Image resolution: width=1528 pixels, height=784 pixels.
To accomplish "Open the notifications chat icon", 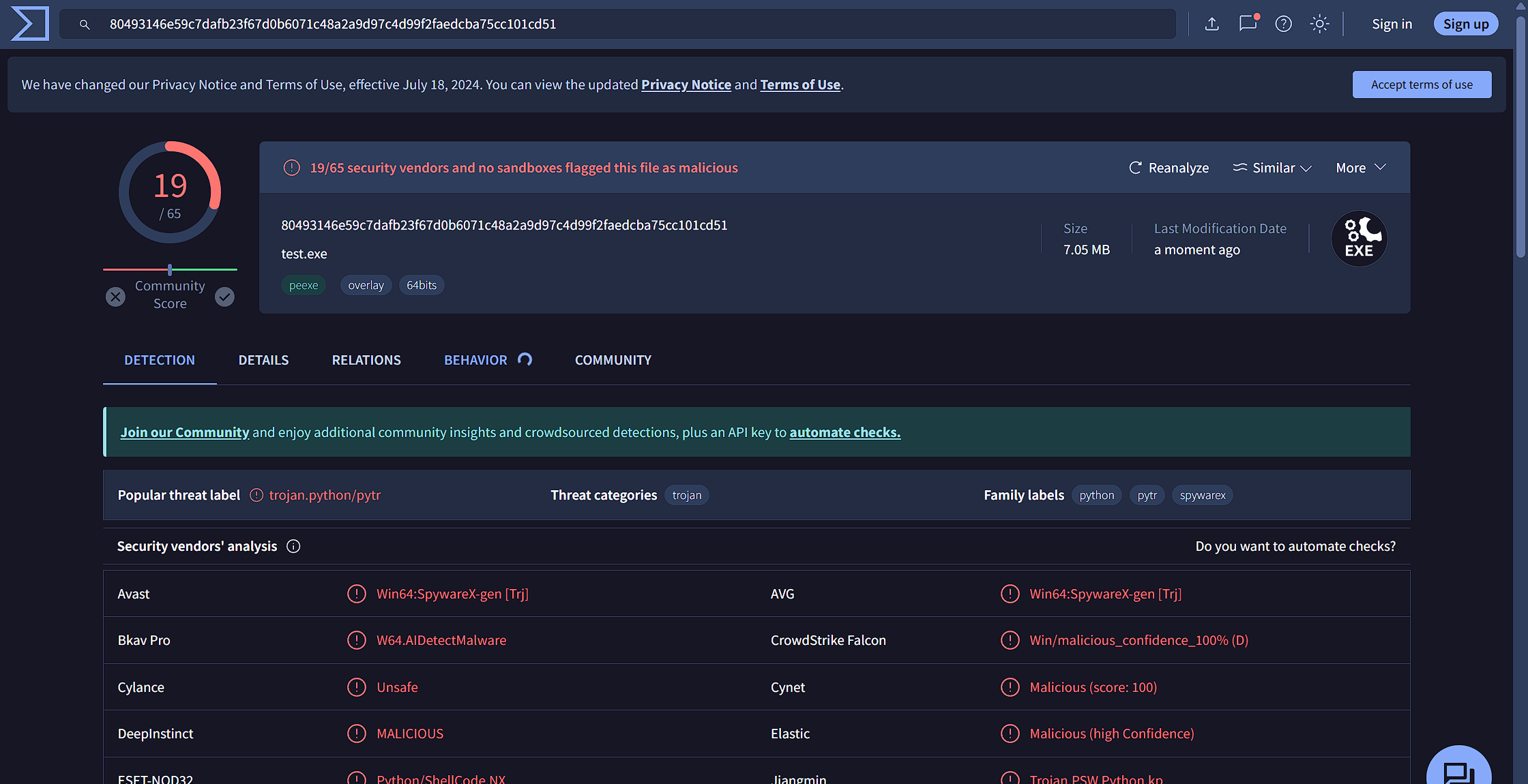I will (1248, 23).
